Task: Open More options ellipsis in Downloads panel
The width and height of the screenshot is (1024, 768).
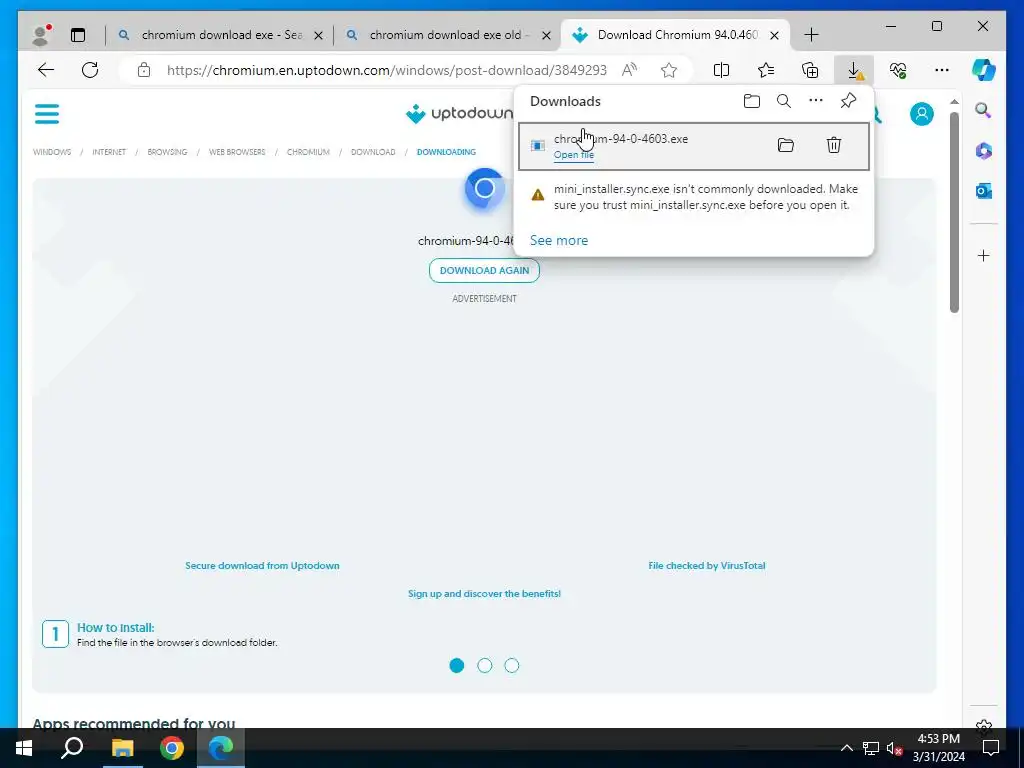Action: [x=816, y=101]
